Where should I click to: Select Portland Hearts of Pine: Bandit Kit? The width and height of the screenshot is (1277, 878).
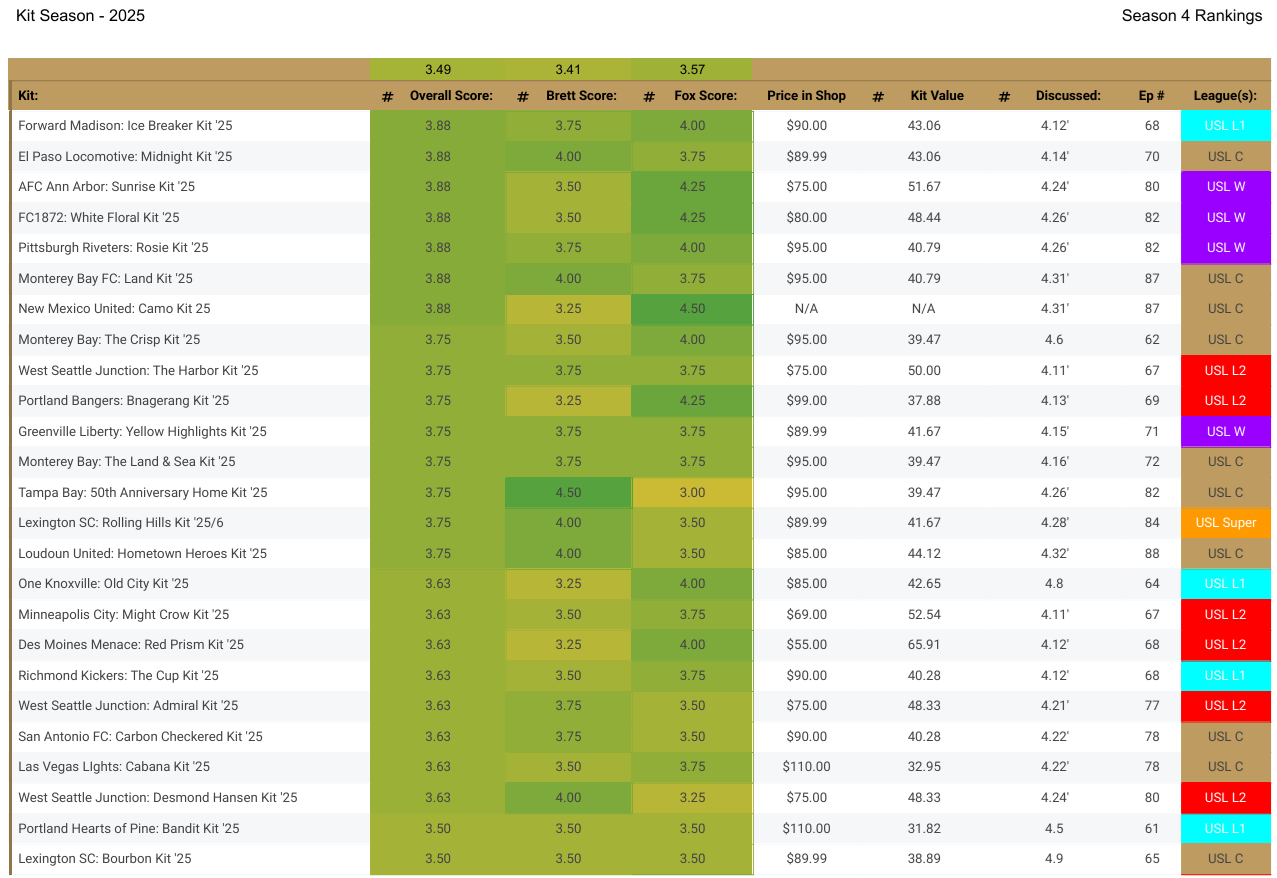(129, 829)
